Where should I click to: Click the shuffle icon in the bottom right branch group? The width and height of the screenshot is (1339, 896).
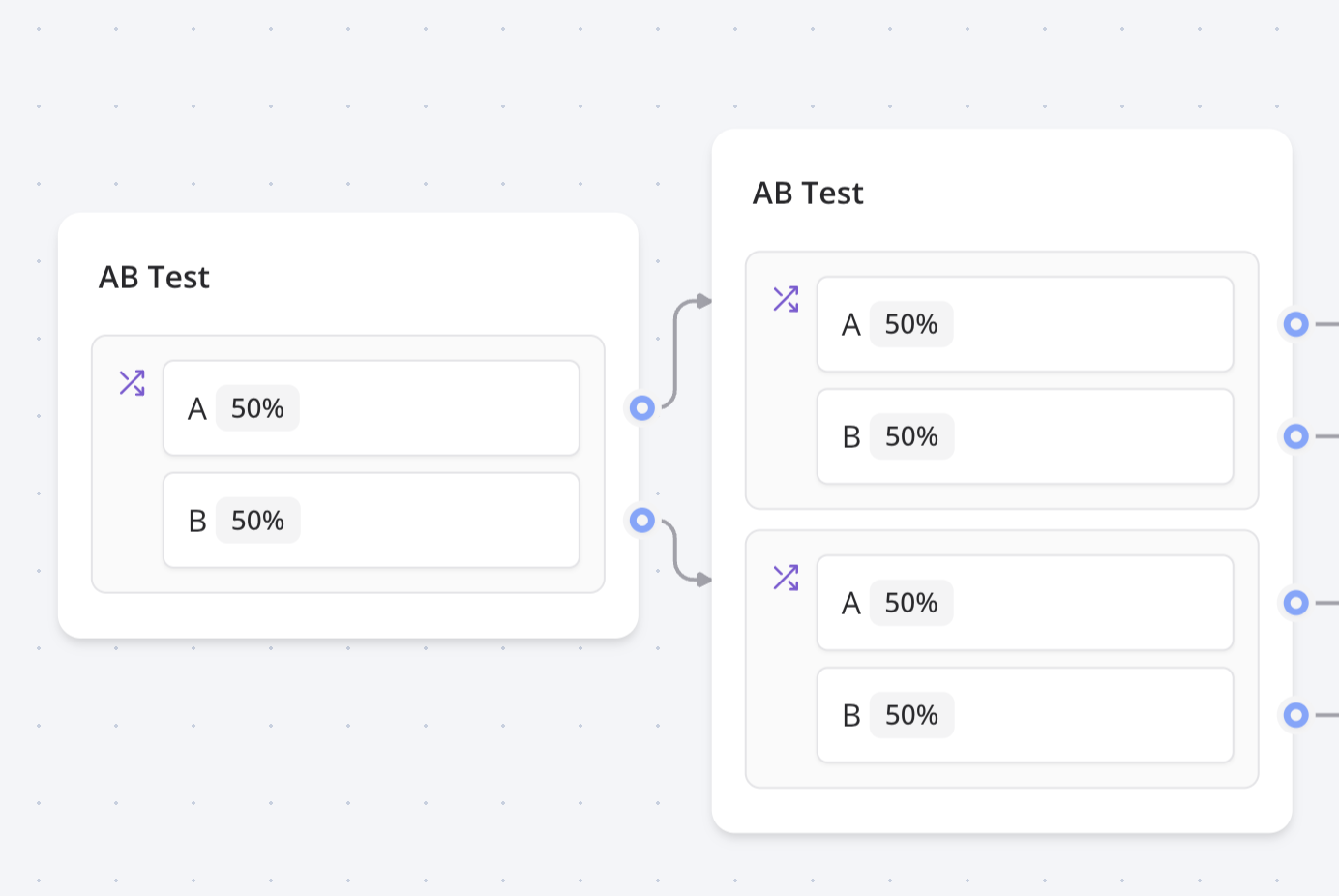786,577
